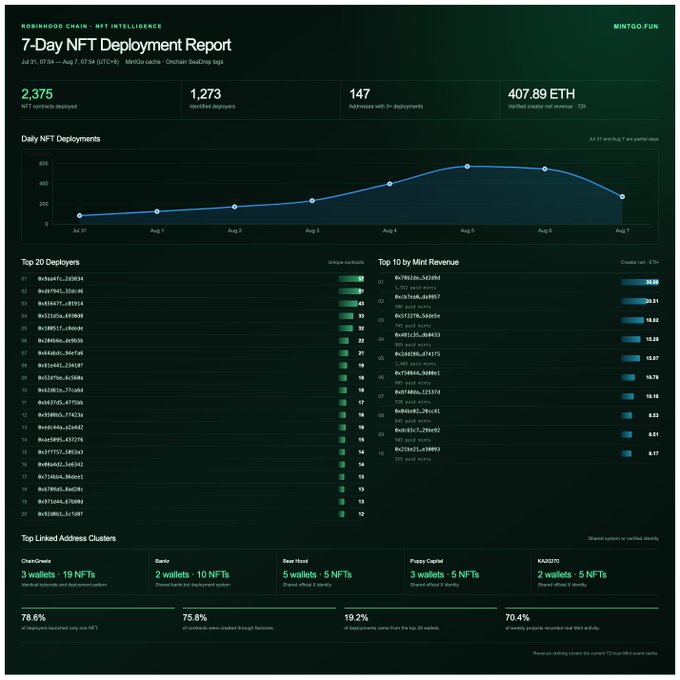Viewport: 680px width, 680px height.
Task: Click the 200 y-axis label
Action: tap(43, 204)
